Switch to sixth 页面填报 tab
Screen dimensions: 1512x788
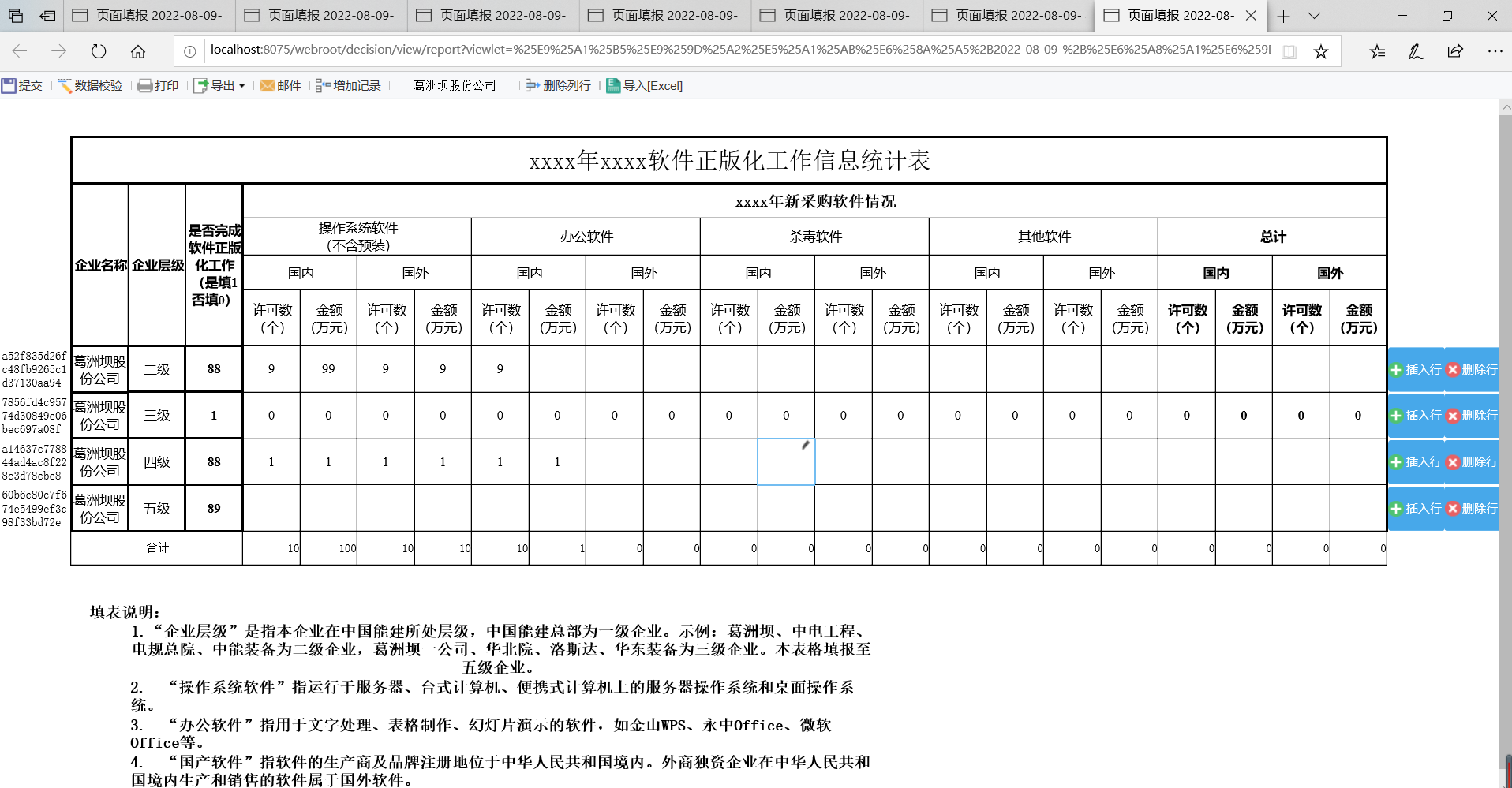pyautogui.click(x=1009, y=16)
